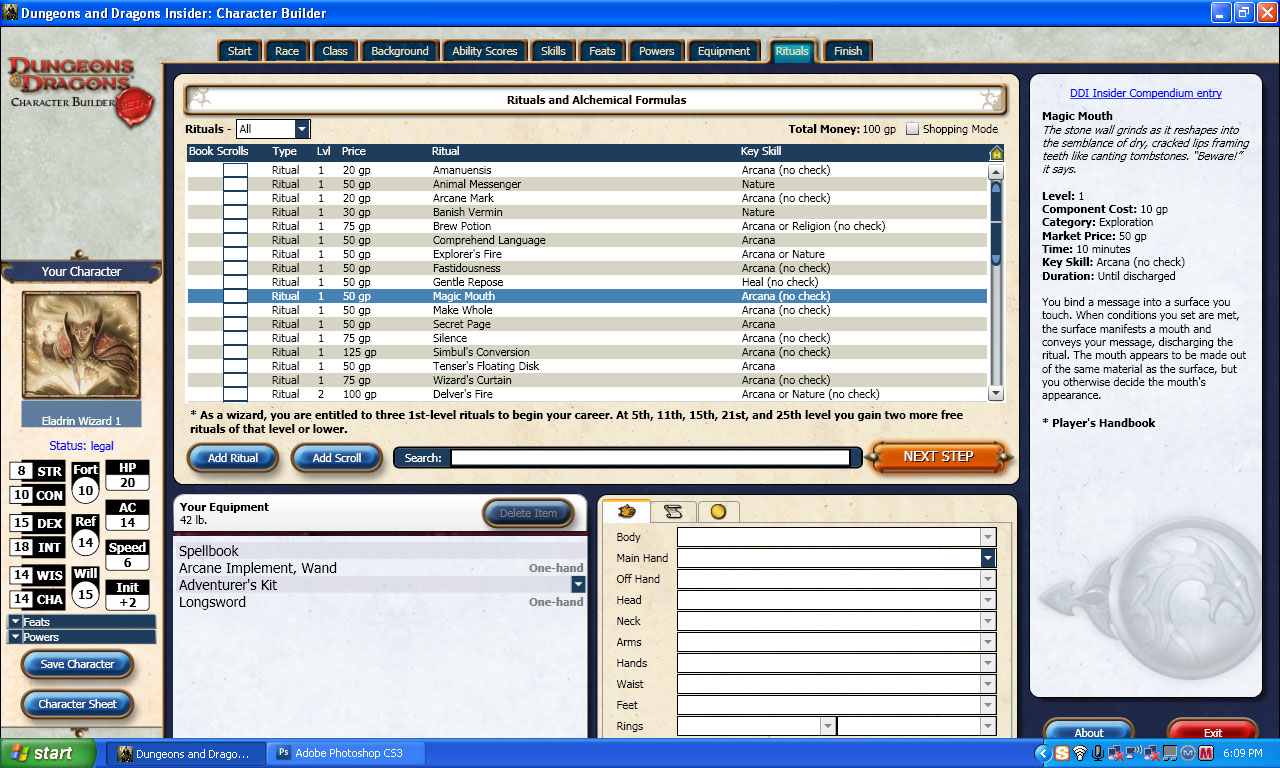Open the Adventurer's Kit dropdown arrow

(x=578, y=584)
